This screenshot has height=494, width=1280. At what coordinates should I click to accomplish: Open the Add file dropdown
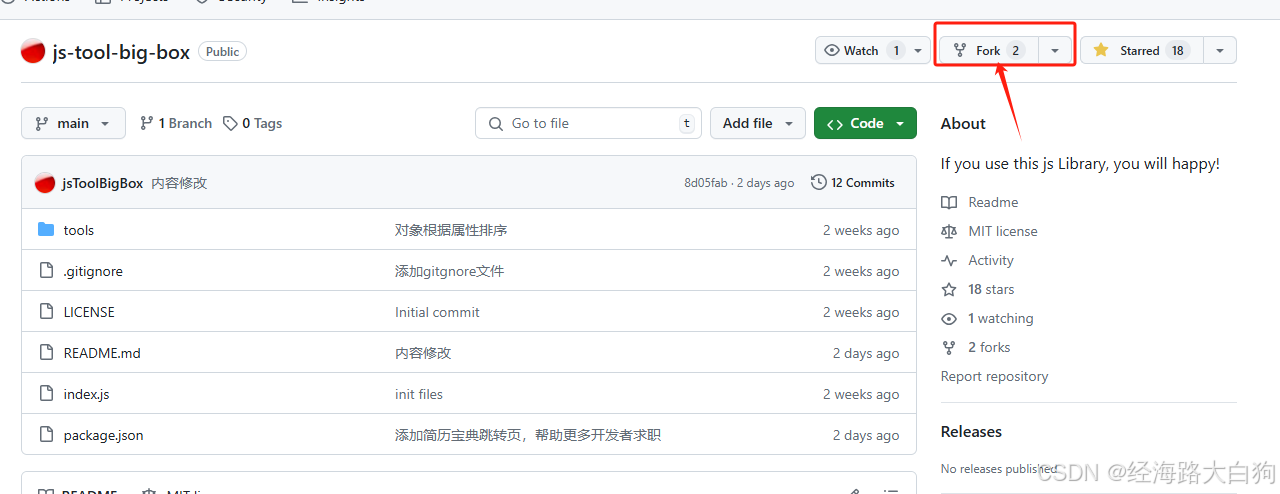(758, 123)
